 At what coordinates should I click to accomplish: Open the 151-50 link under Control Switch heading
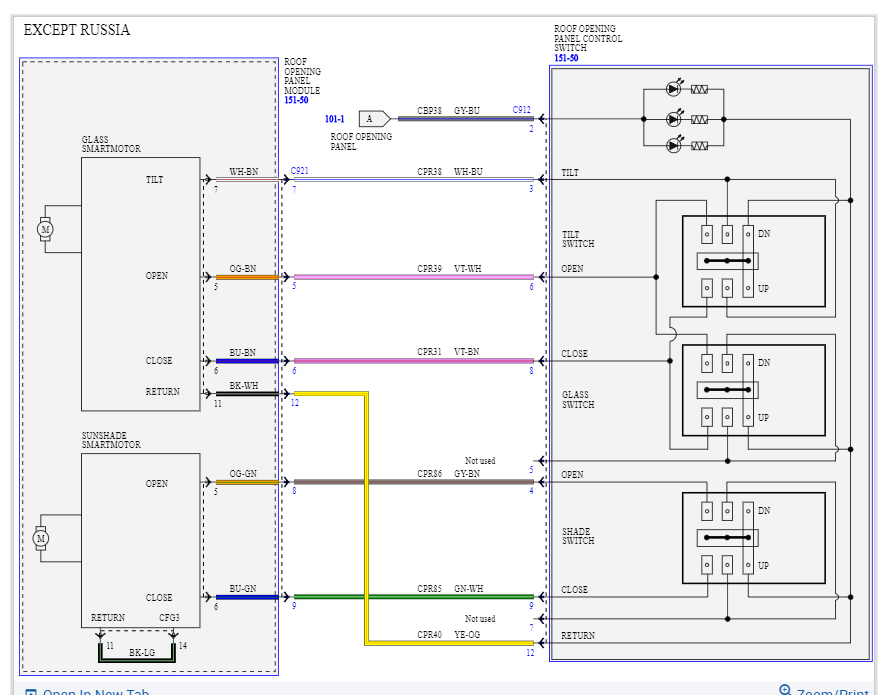[566, 58]
